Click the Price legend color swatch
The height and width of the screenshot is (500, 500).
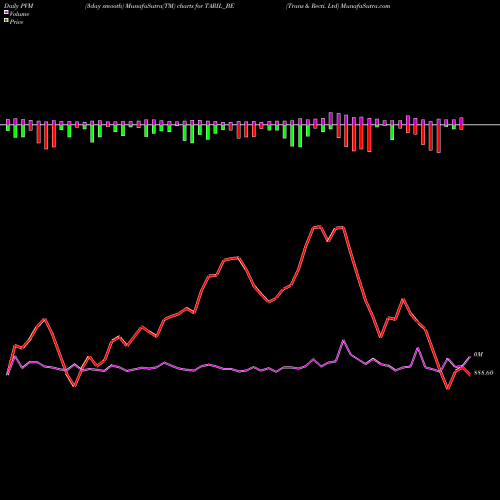[x=6, y=20]
